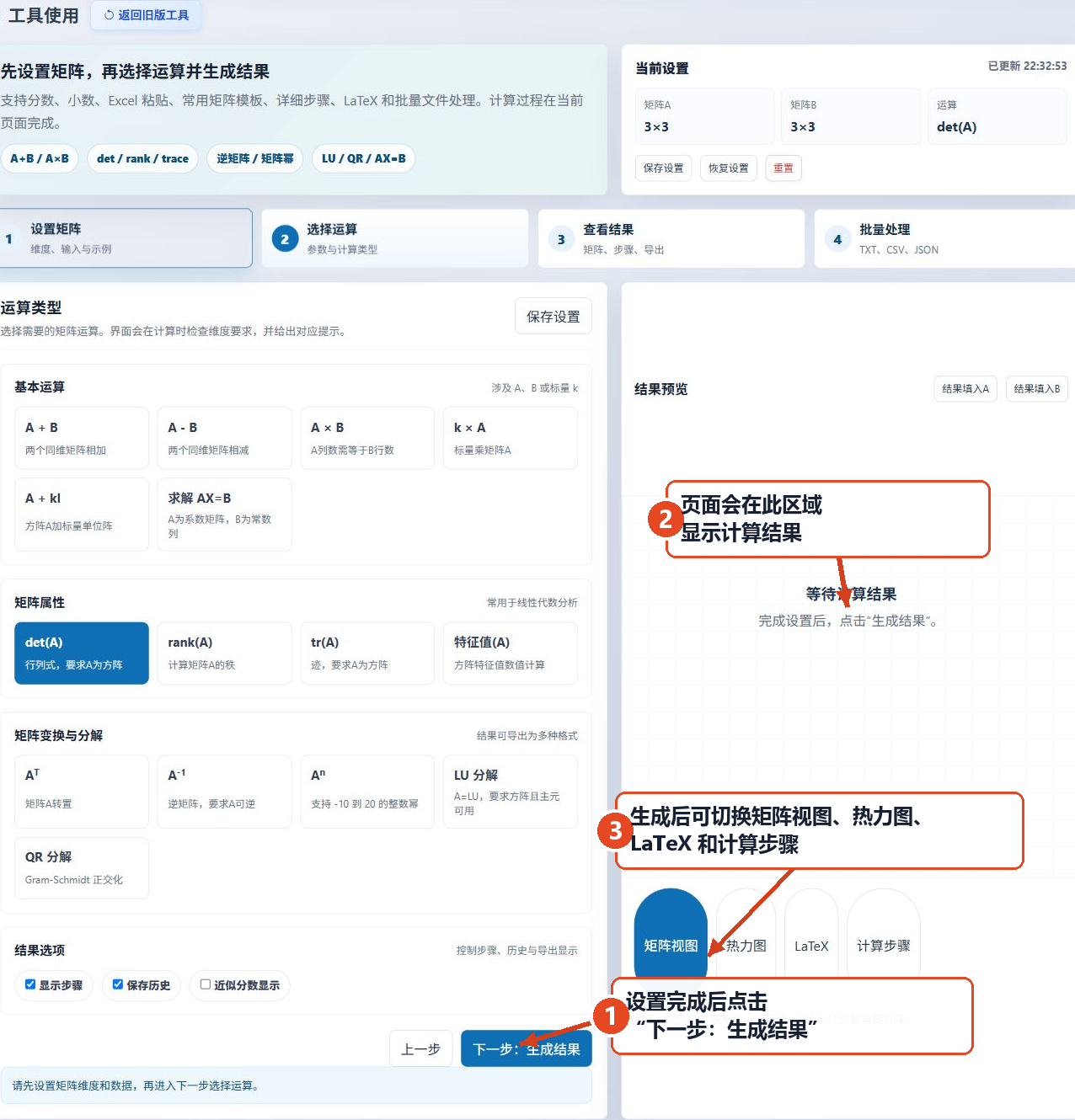
Task: Choose the A - B operation card
Action: point(224,438)
